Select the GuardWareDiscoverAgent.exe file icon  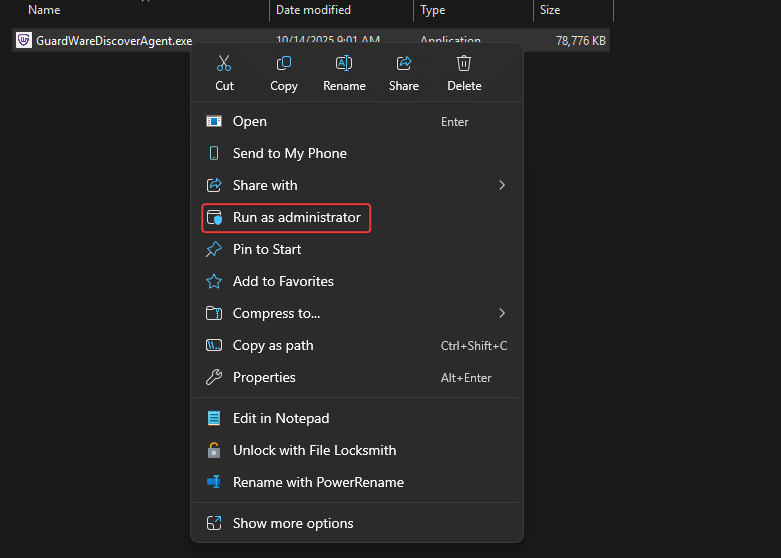click(24, 41)
